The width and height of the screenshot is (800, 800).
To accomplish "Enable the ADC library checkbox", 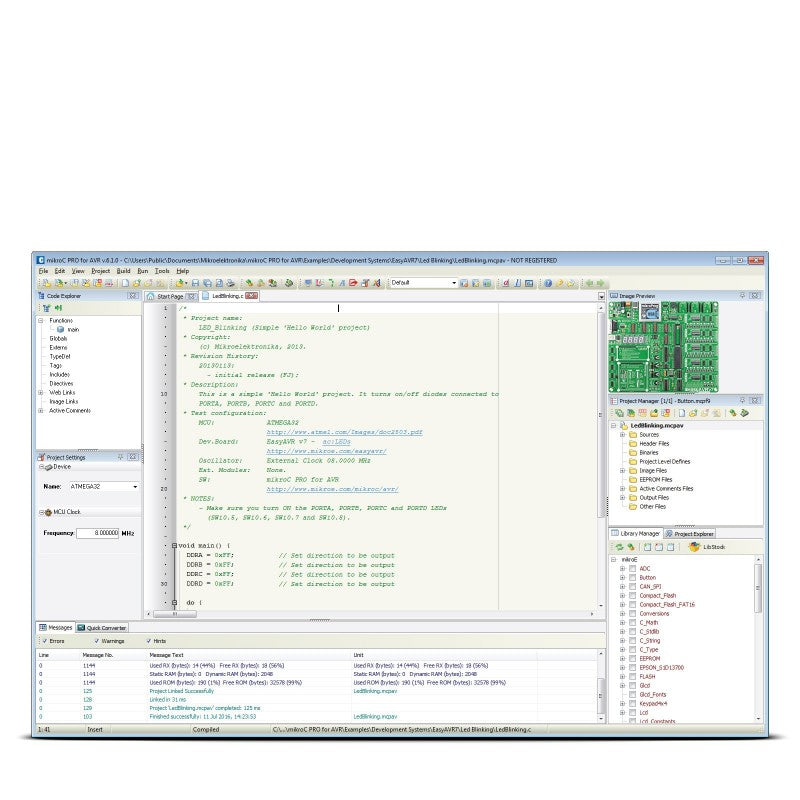I will click(632, 568).
